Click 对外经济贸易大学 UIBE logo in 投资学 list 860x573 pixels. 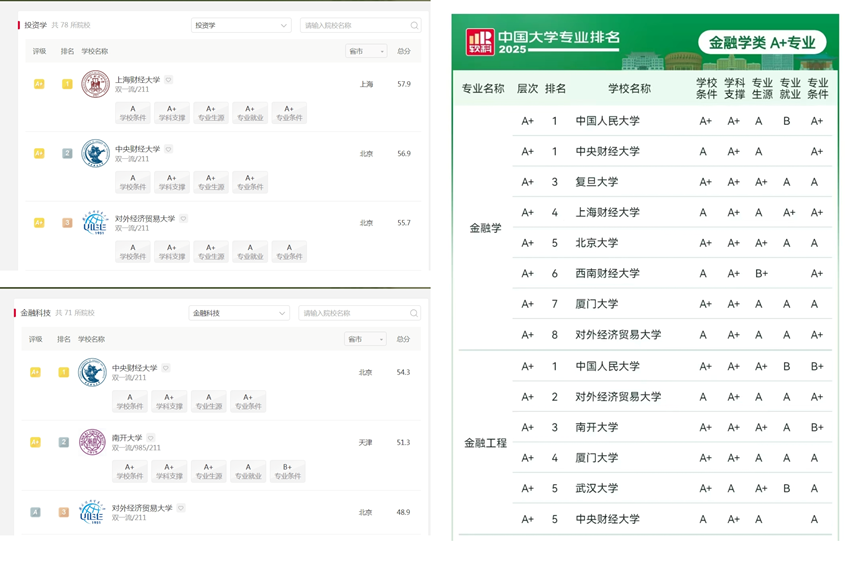point(95,223)
